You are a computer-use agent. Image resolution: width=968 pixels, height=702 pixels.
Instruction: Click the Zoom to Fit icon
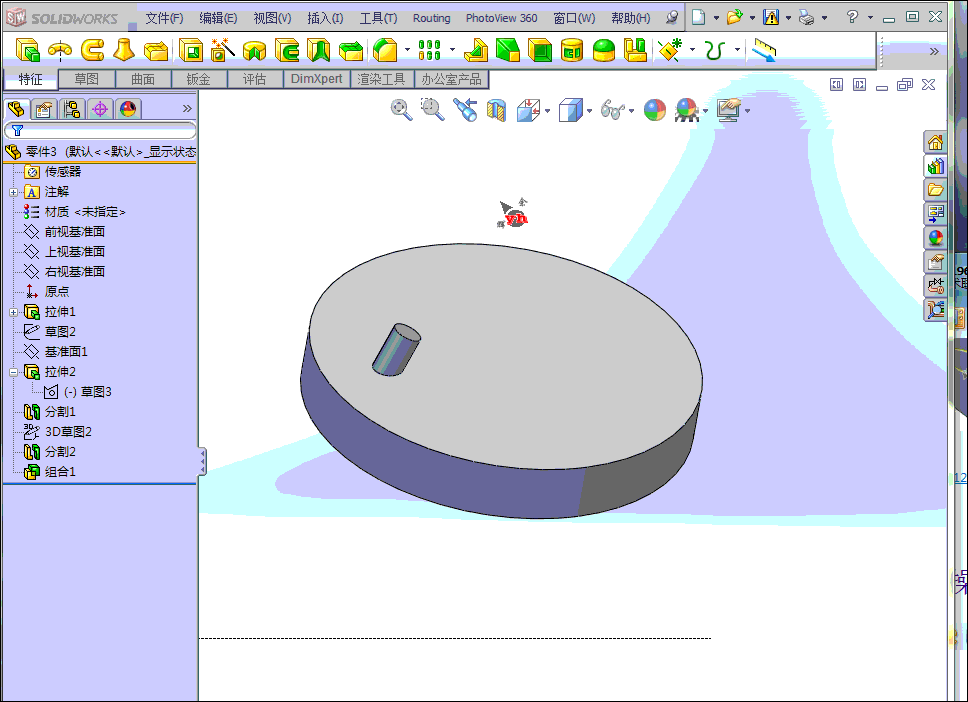click(401, 110)
